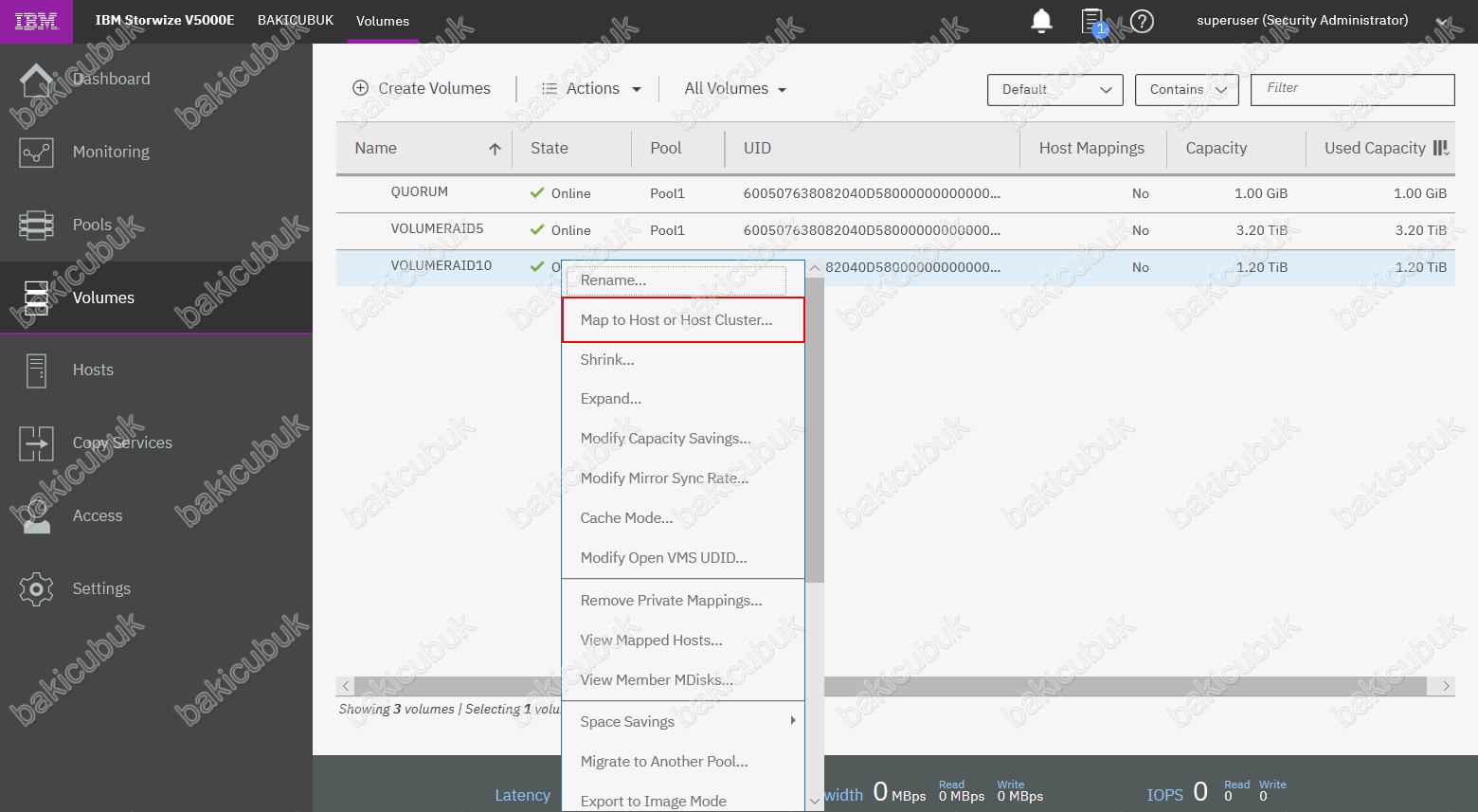
Task: Click the Create Volumes plus icon
Action: [360, 88]
